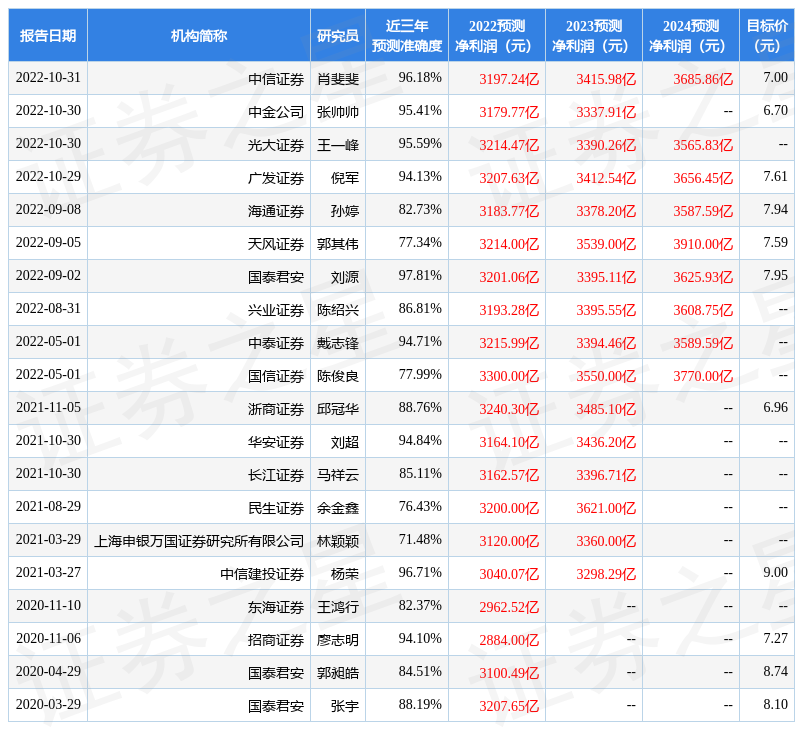The image size is (795, 730).
Task: Click the 报告日期 column header
Action: pyautogui.click(x=48, y=35)
